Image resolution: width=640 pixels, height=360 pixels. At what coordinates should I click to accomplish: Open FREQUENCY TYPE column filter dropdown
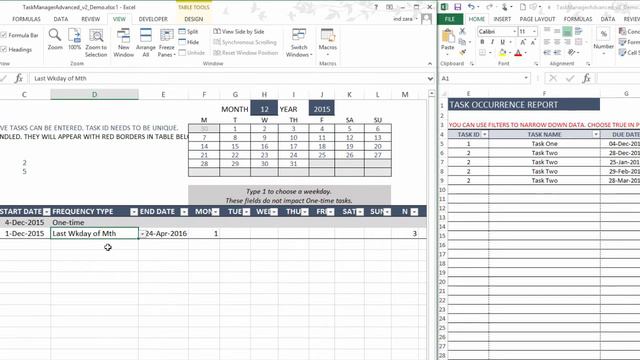pyautogui.click(x=134, y=212)
